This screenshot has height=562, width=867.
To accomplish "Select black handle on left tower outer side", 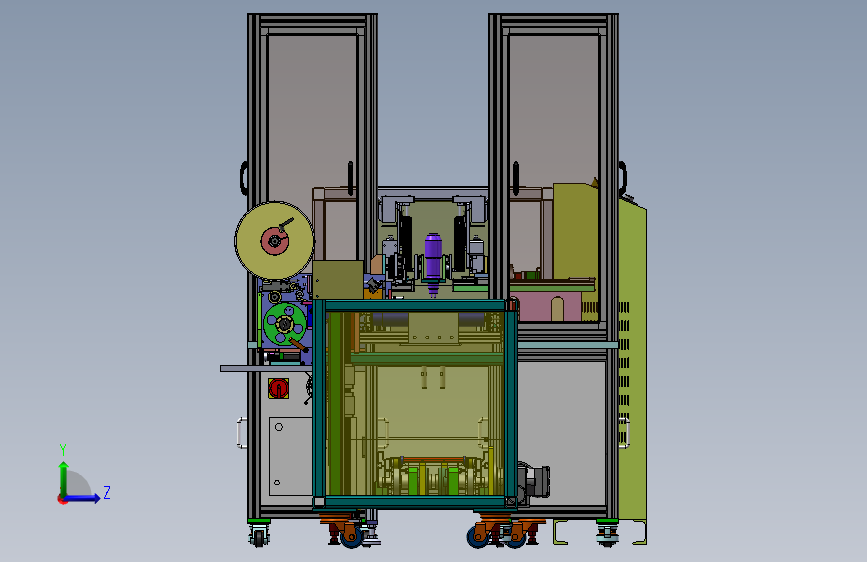I will 243,178.
